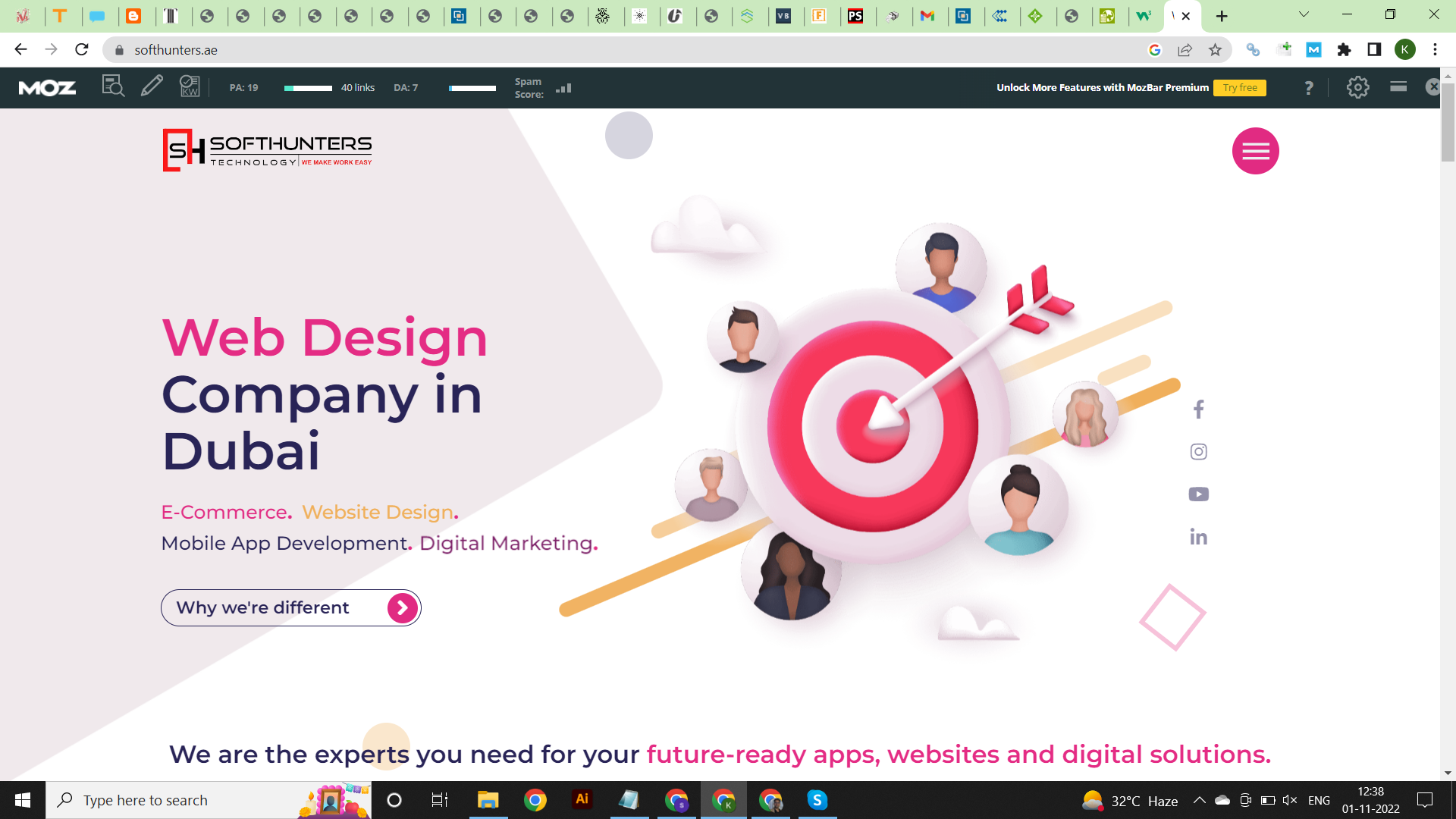
Task: Click the Why we're different button
Action: [291, 607]
